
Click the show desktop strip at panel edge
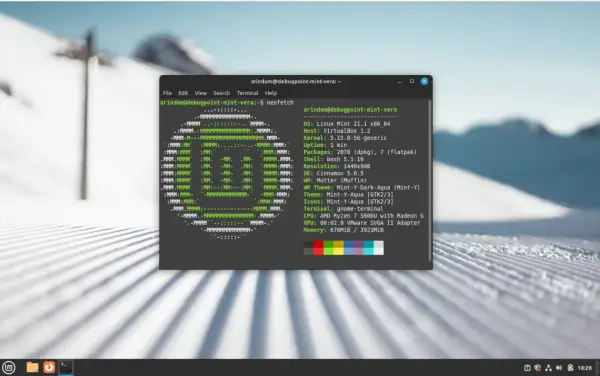[597, 368]
